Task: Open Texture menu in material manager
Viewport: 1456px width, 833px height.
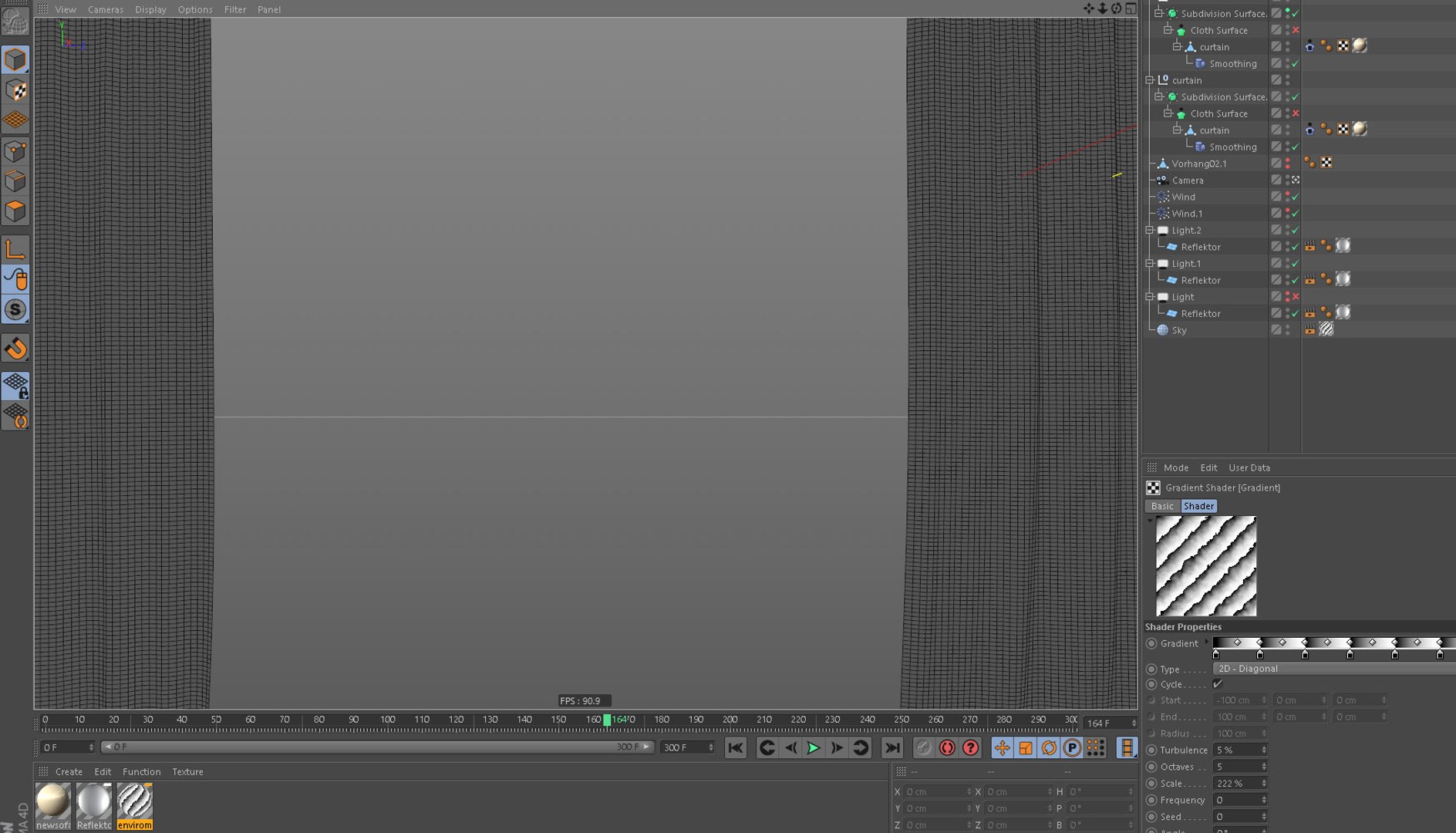Action: [187, 771]
